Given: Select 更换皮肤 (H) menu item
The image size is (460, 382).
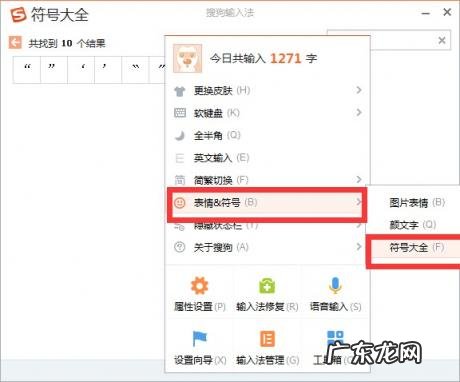Looking at the screenshot, I should pyautogui.click(x=268, y=90).
